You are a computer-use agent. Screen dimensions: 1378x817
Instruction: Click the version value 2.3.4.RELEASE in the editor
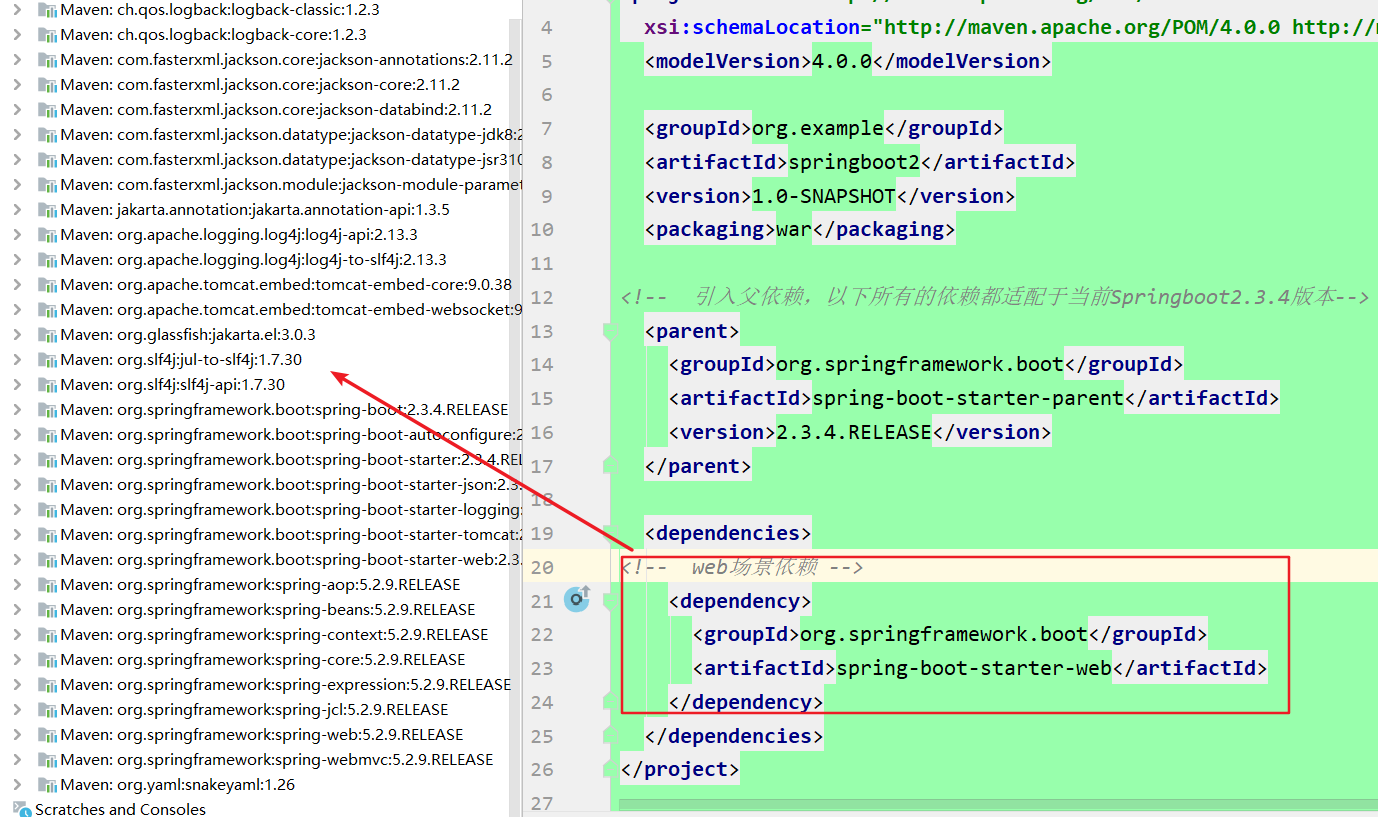[853, 432]
